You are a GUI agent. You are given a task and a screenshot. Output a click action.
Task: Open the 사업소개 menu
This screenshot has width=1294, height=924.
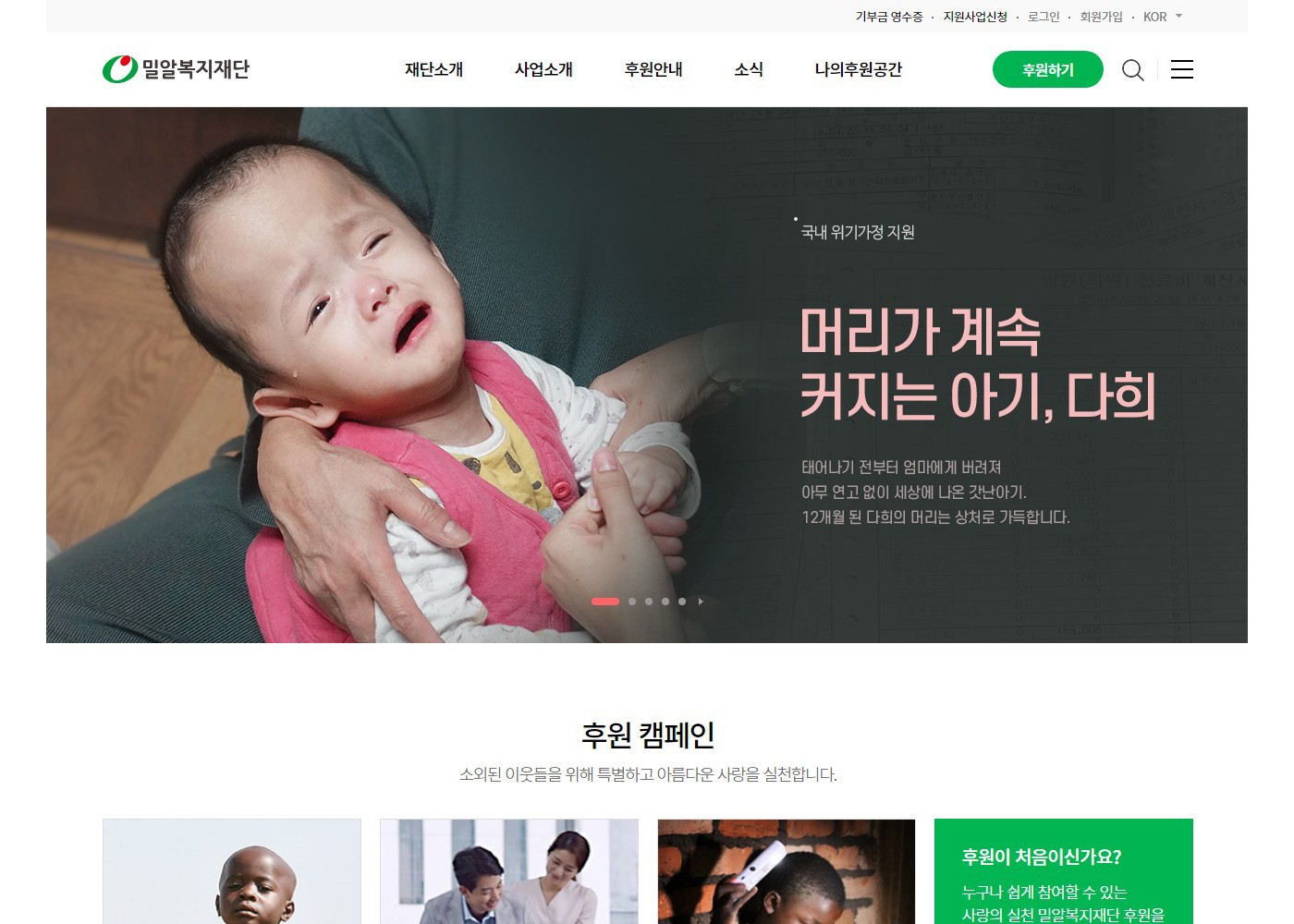coord(543,69)
